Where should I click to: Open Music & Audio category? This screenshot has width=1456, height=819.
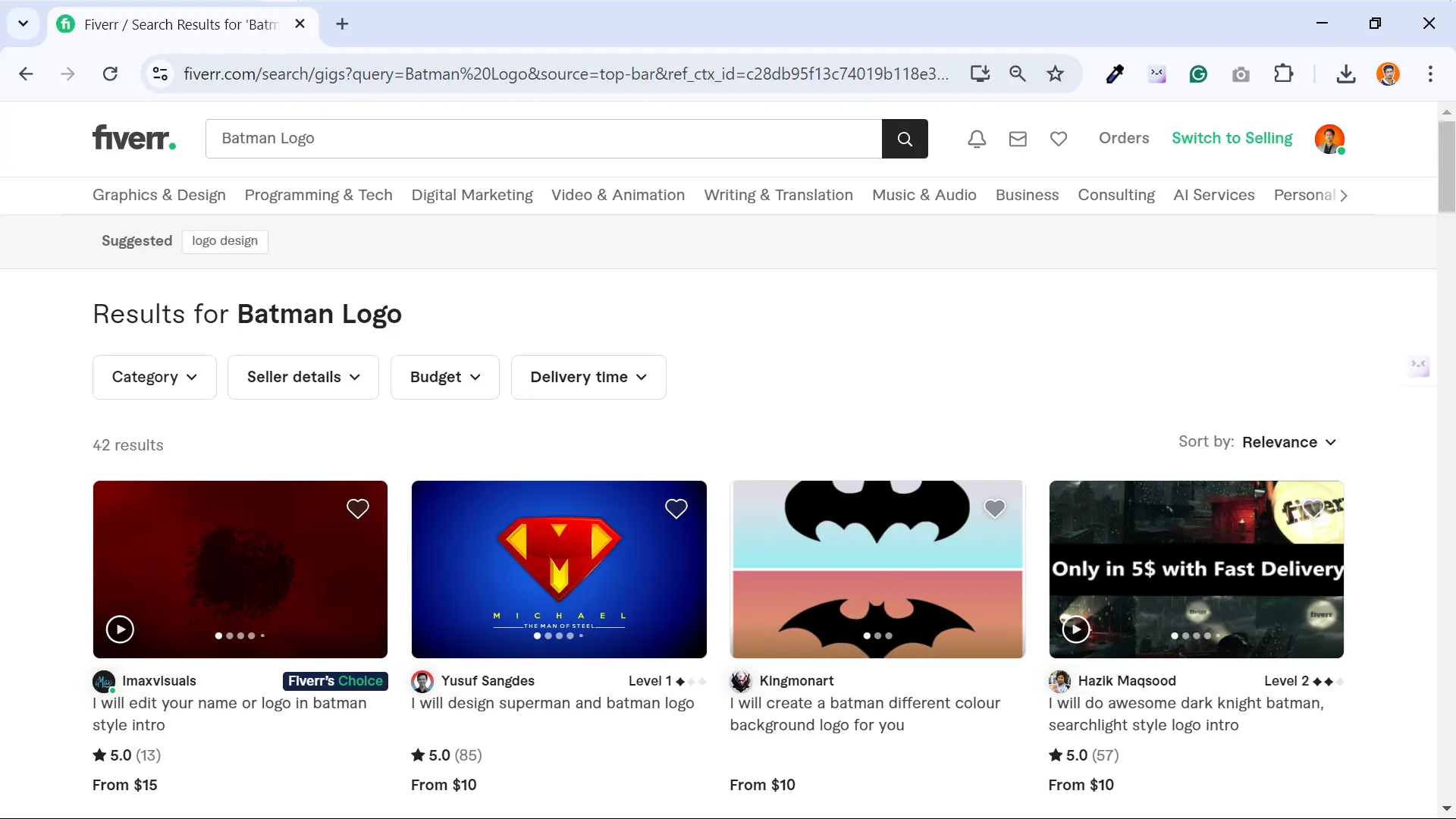point(924,195)
